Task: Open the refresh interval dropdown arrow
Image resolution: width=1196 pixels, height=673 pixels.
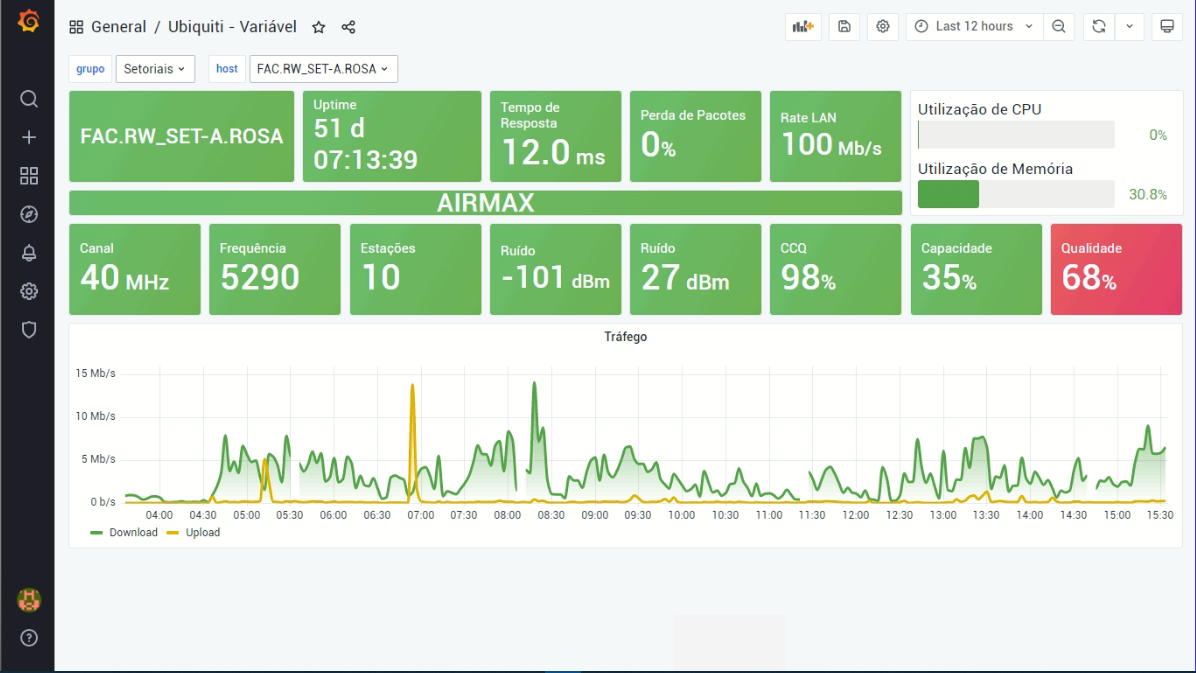Action: click(x=1130, y=27)
